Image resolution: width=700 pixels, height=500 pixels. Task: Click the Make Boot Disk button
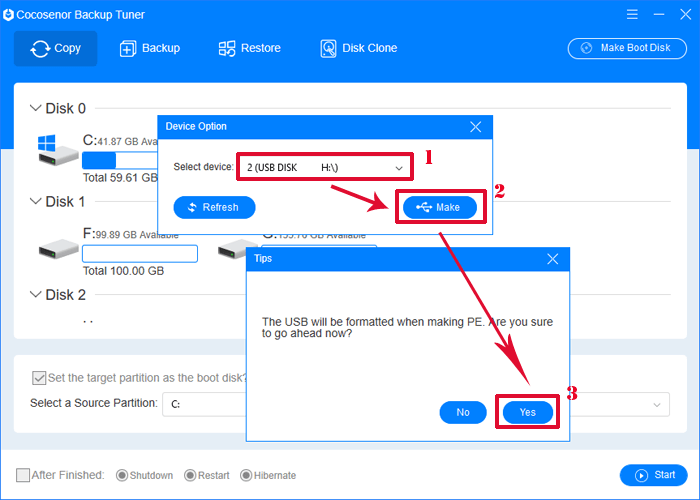click(x=627, y=48)
